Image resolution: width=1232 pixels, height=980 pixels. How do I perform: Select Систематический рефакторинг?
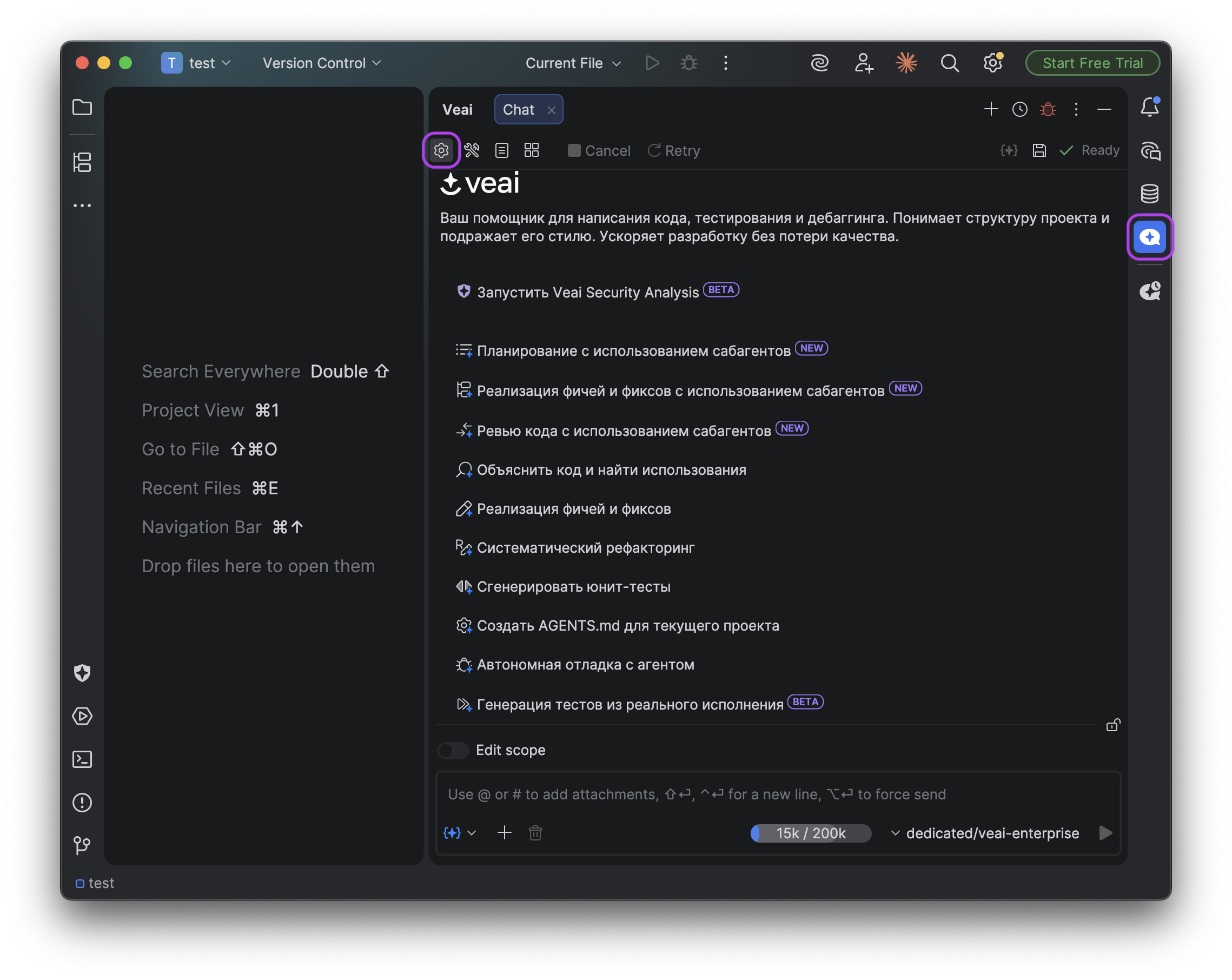(575, 547)
